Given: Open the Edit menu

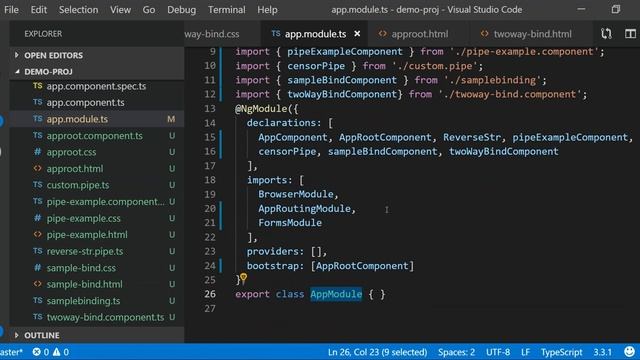Looking at the screenshot, I should [38, 9].
